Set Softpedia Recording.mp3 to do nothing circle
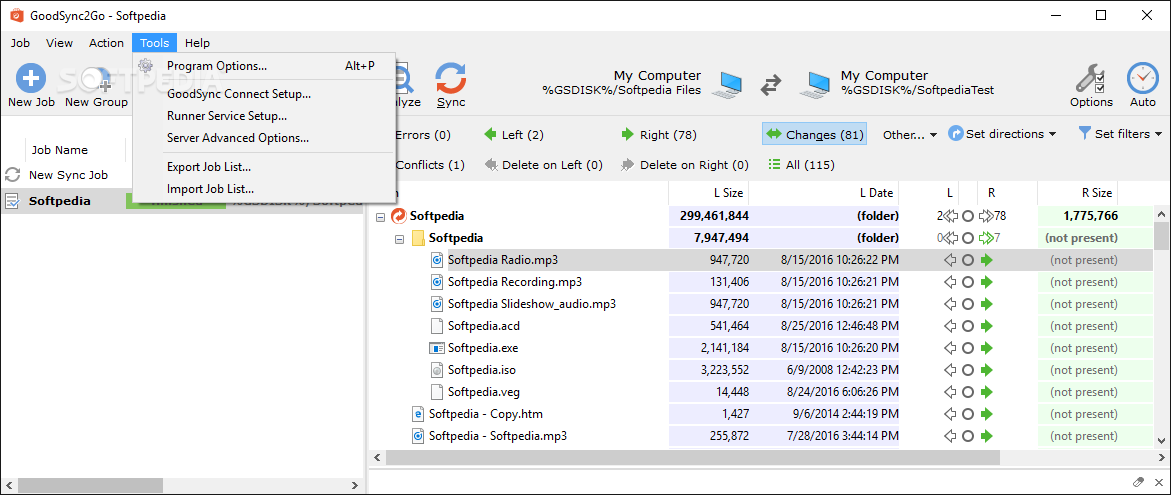The height and width of the screenshot is (495, 1171). (x=968, y=282)
